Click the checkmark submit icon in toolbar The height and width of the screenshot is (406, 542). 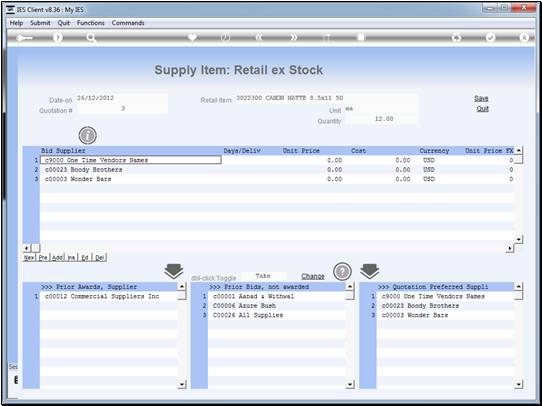click(x=490, y=38)
